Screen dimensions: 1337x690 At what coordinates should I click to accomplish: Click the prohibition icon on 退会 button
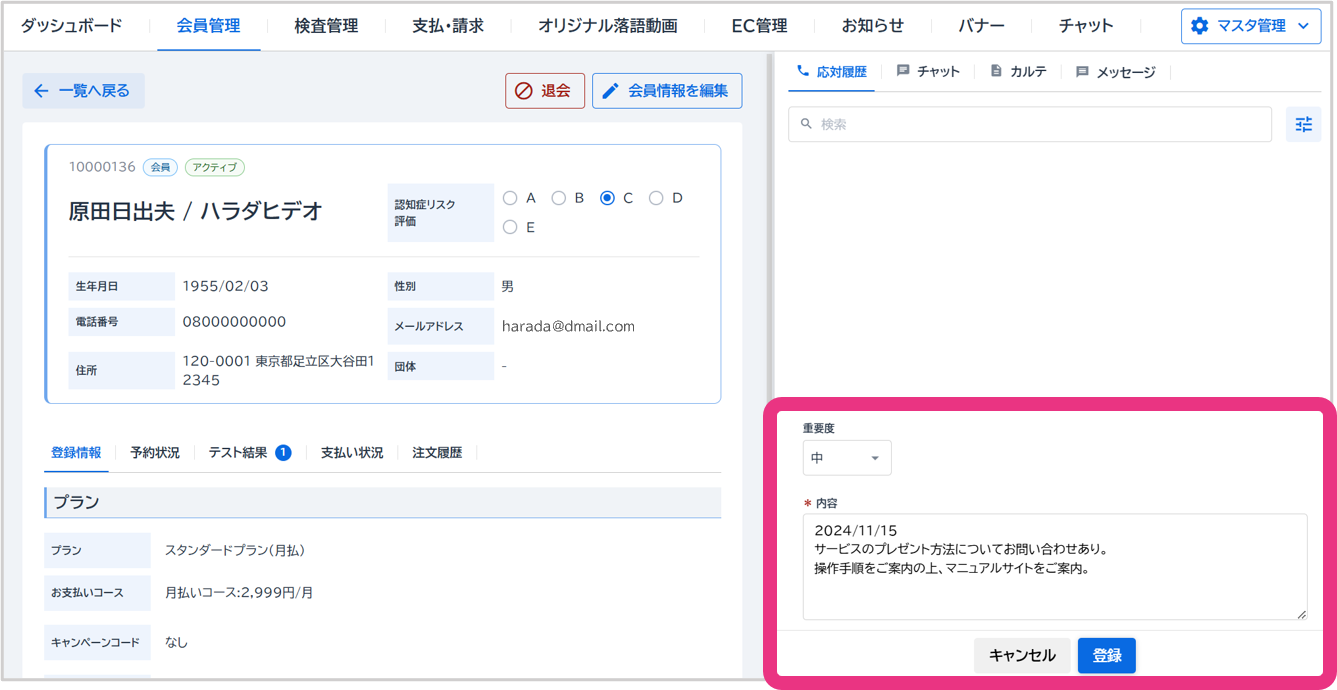coord(523,91)
